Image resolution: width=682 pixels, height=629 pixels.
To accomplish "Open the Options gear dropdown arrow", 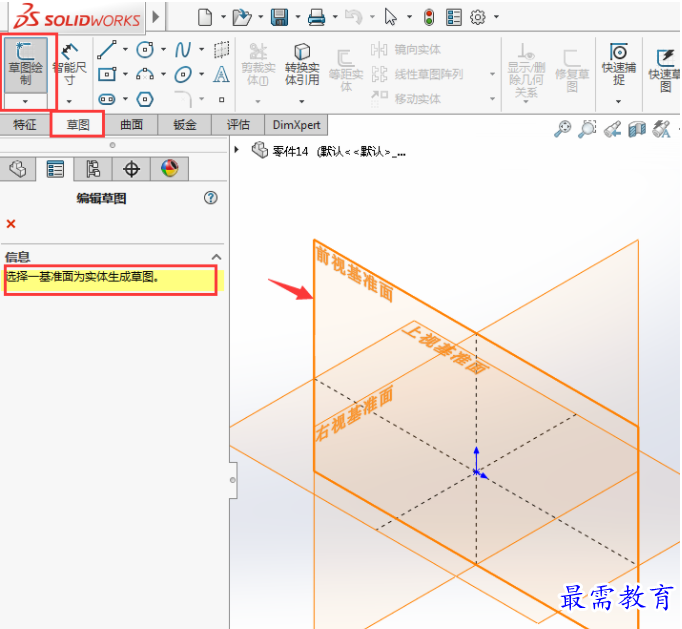I will click(x=496, y=17).
